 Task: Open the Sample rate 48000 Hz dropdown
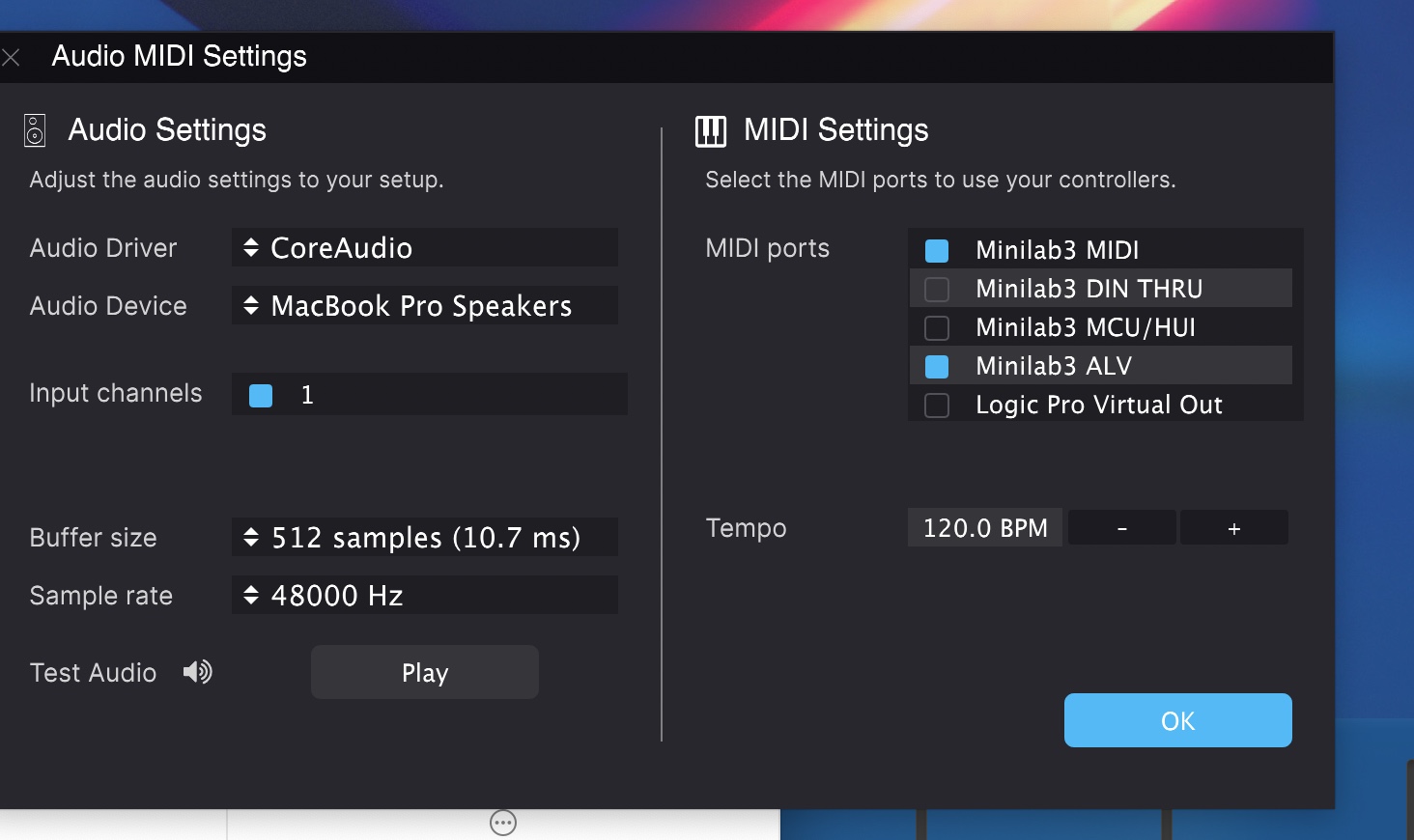tap(425, 595)
